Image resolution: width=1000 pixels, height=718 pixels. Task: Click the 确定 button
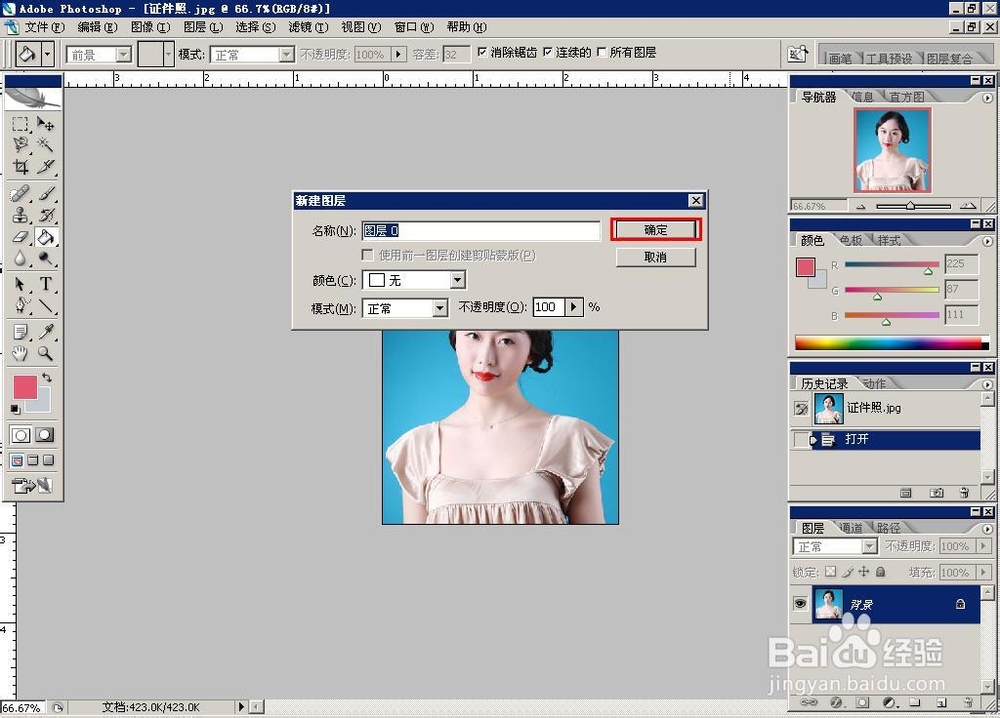click(x=655, y=229)
